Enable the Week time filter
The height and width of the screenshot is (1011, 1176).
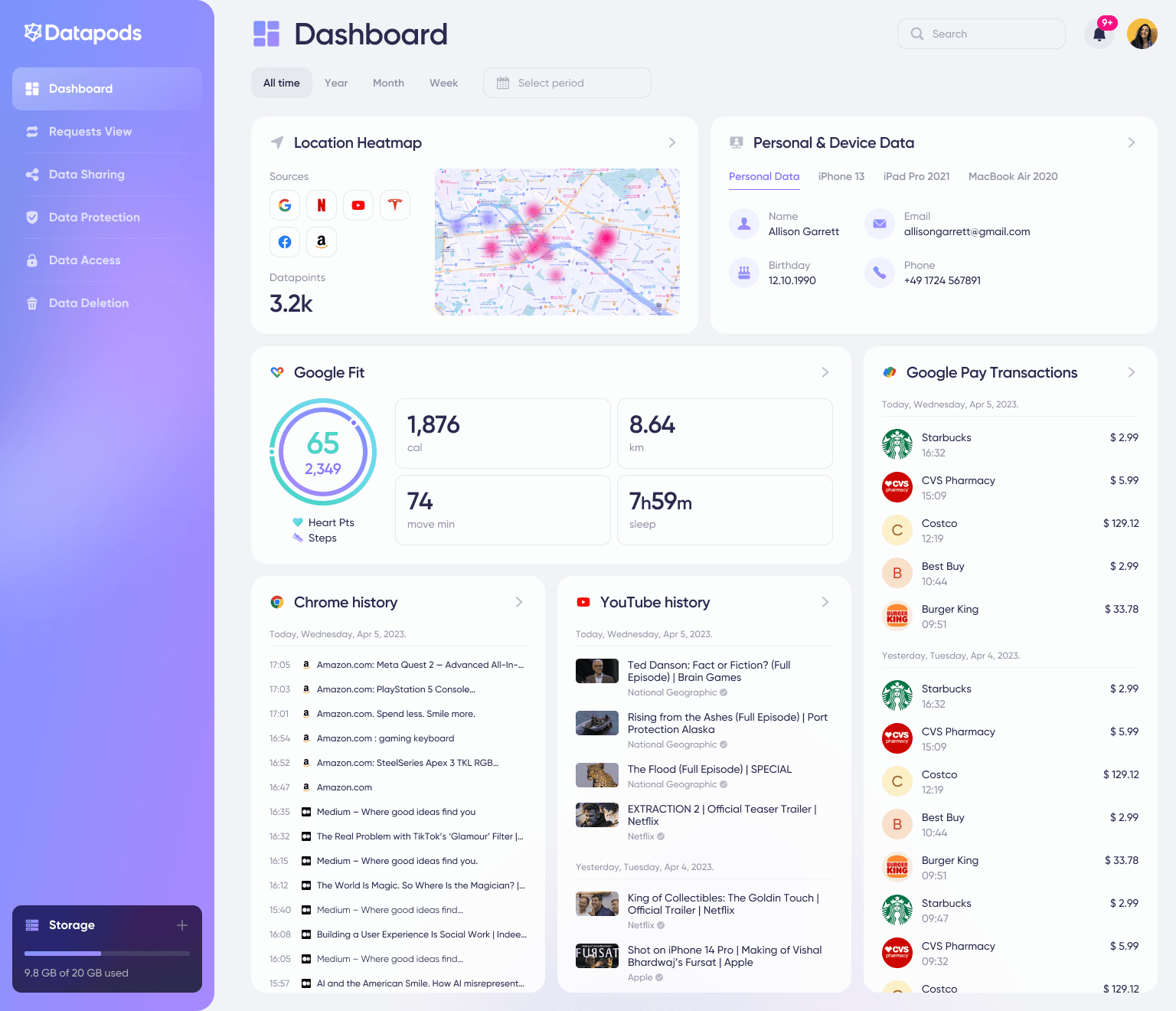[443, 83]
